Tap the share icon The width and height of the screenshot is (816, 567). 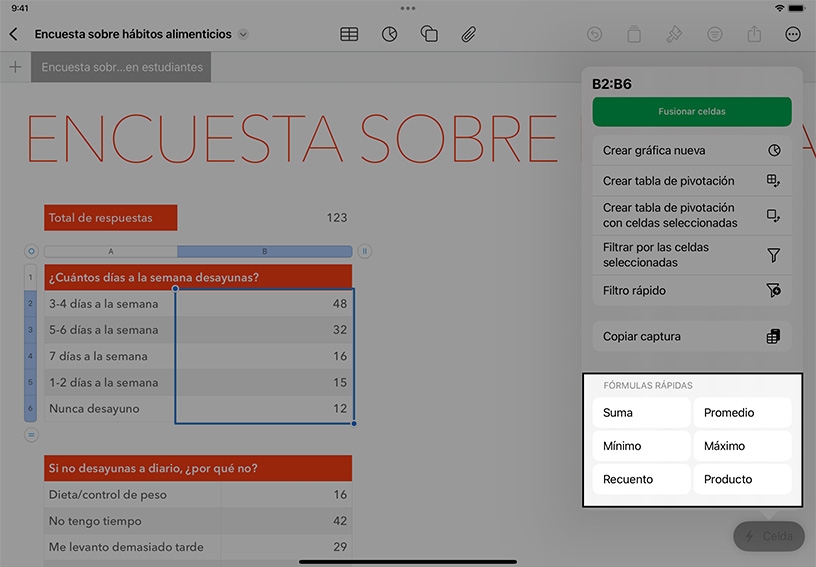pyautogui.click(x=754, y=34)
